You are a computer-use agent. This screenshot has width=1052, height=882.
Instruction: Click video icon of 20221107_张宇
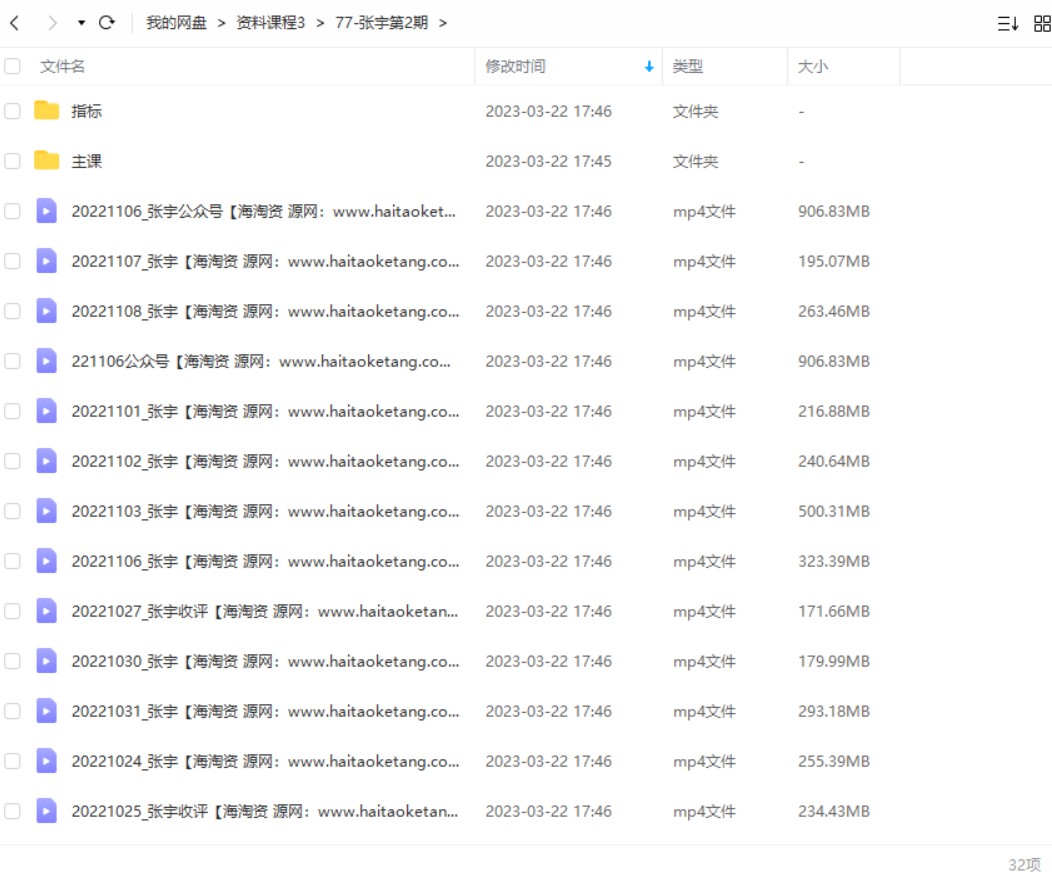46,262
